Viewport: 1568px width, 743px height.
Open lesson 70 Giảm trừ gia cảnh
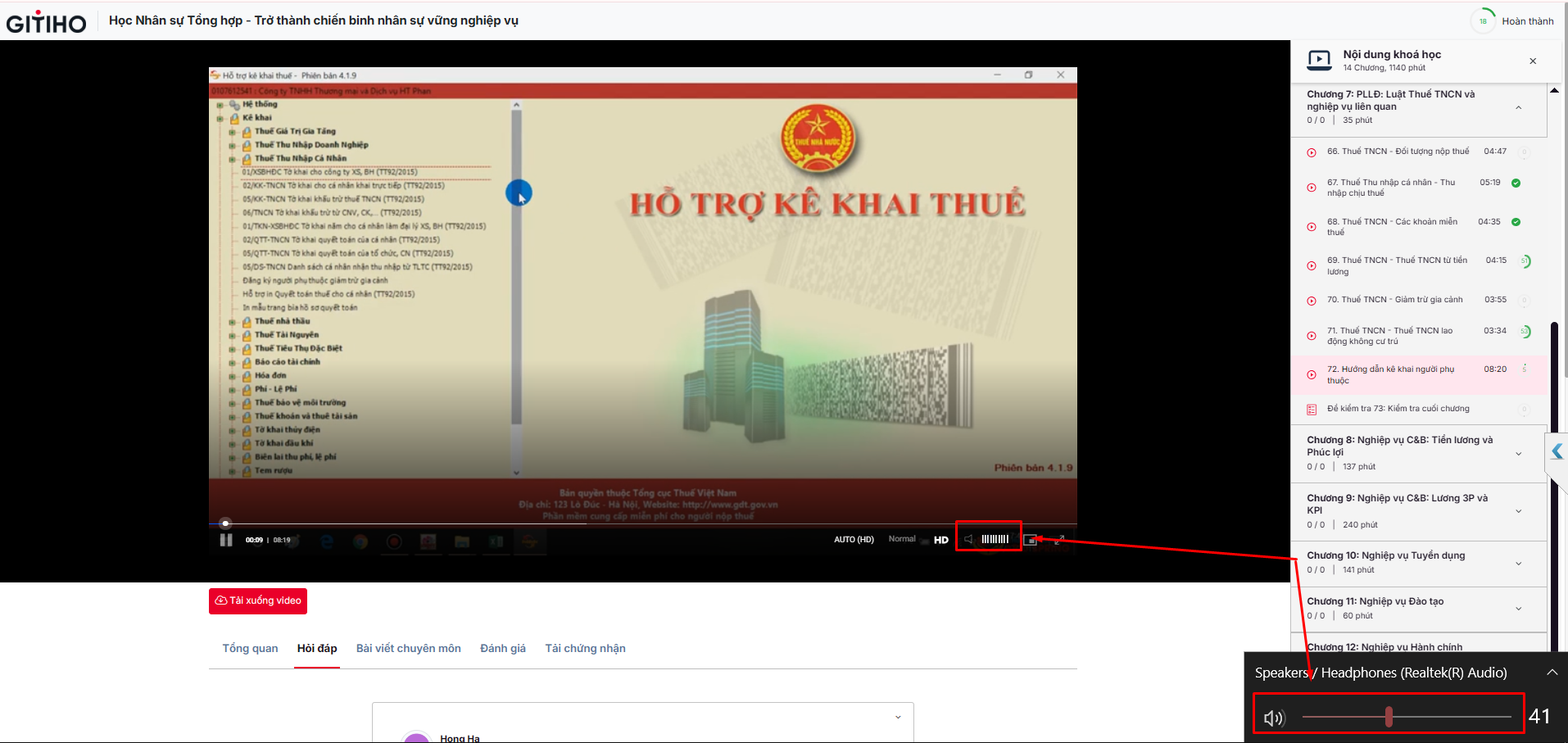point(1394,300)
